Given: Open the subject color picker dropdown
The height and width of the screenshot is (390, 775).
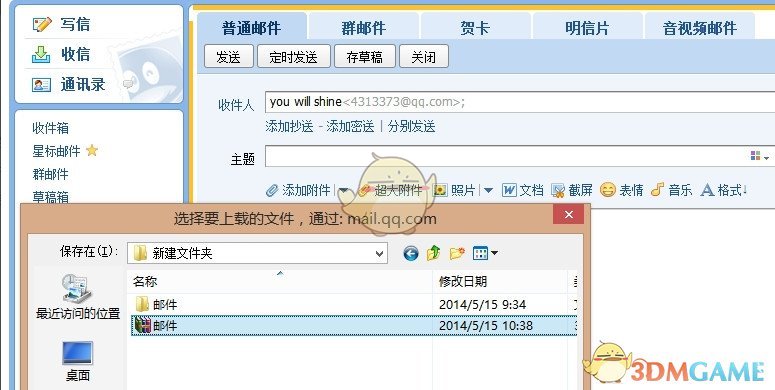Looking at the screenshot, I should (x=759, y=157).
